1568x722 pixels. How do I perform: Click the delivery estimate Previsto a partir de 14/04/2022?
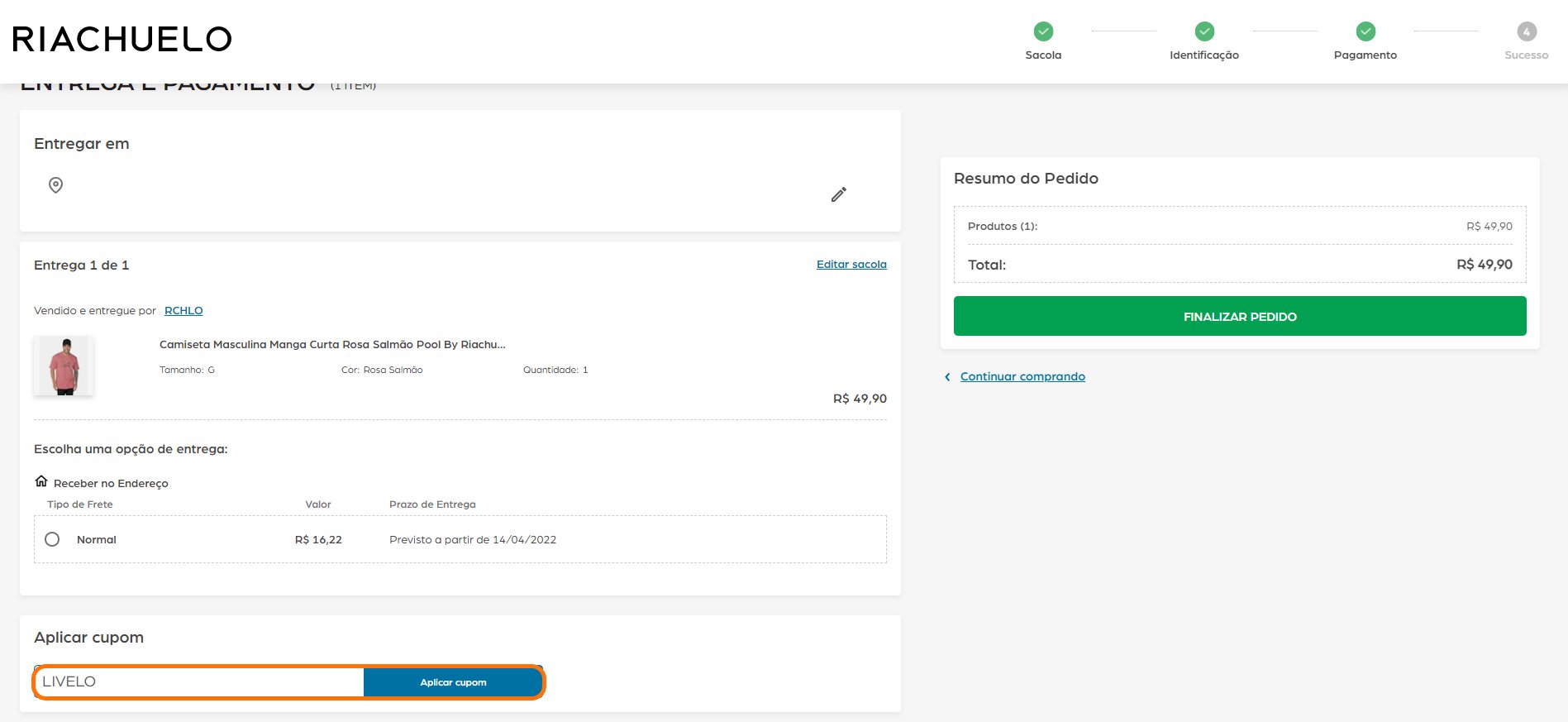473,540
